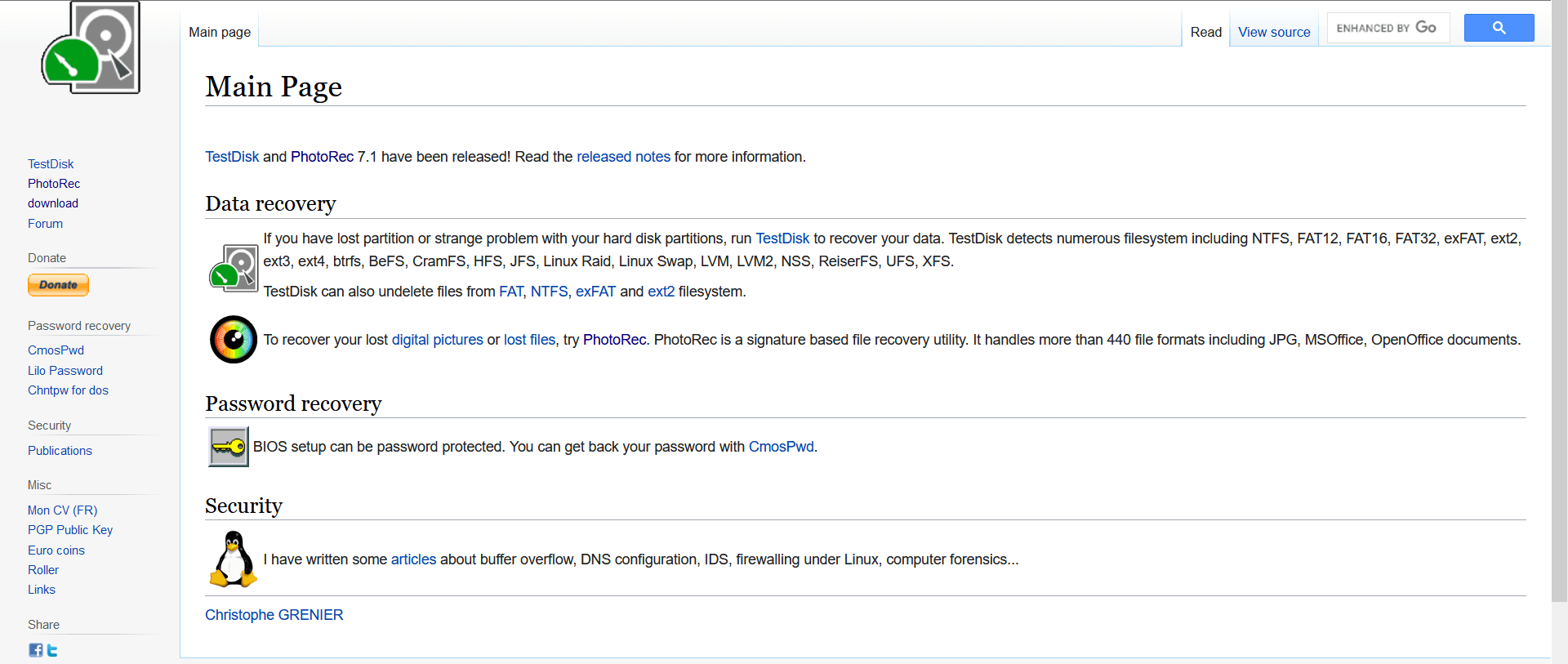Open the Chntpw for dos page
Screen dimensions: 1568x664
coord(68,390)
